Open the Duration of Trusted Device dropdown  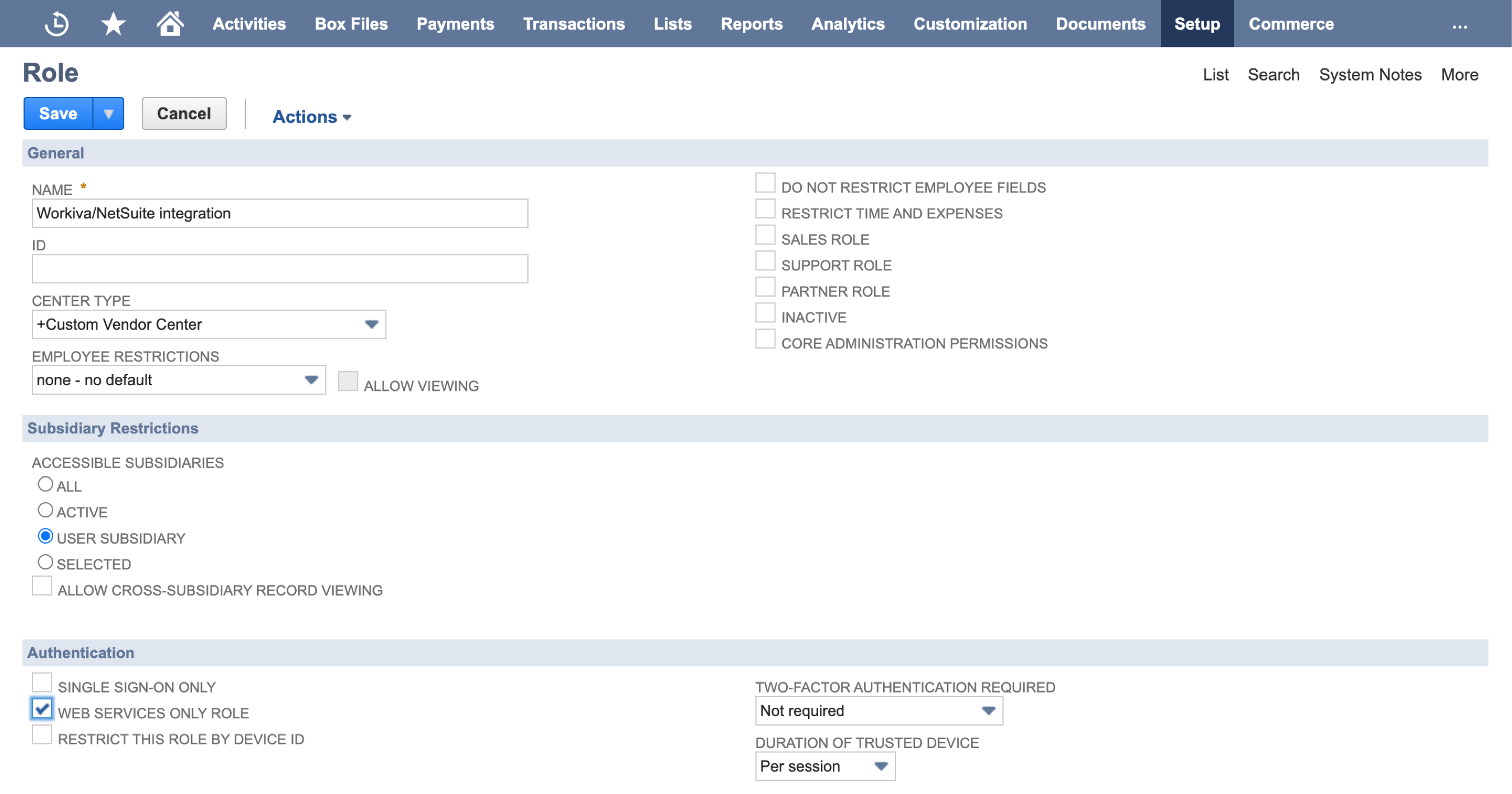pos(881,766)
